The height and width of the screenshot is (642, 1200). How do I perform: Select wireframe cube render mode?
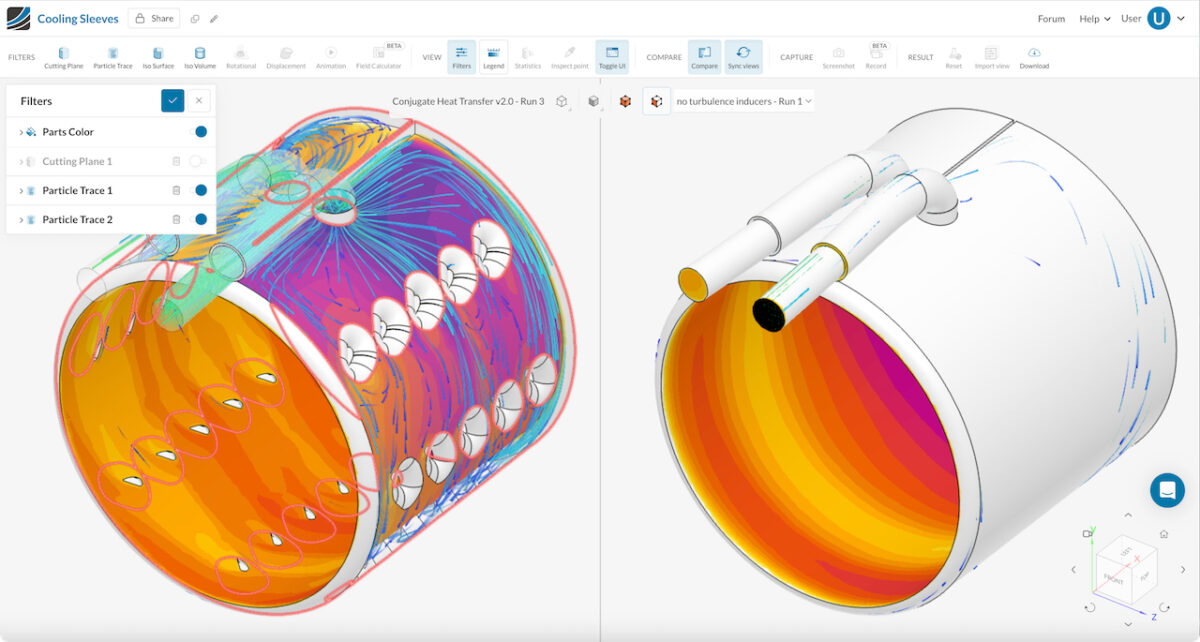562,101
